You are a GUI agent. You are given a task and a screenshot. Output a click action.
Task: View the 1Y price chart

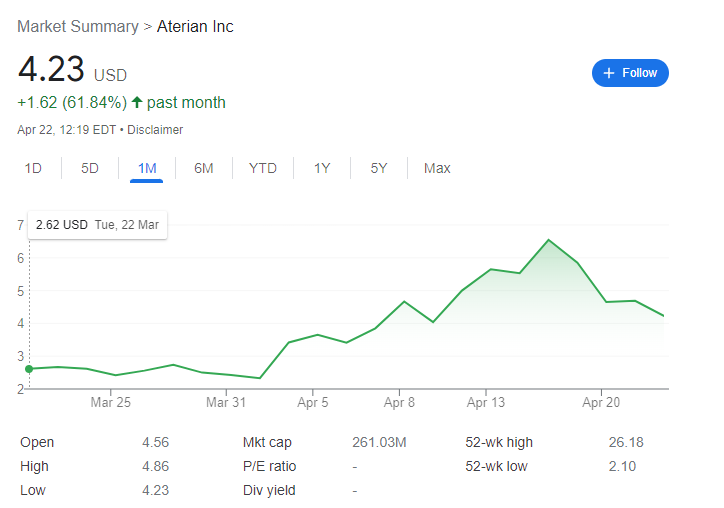322,168
